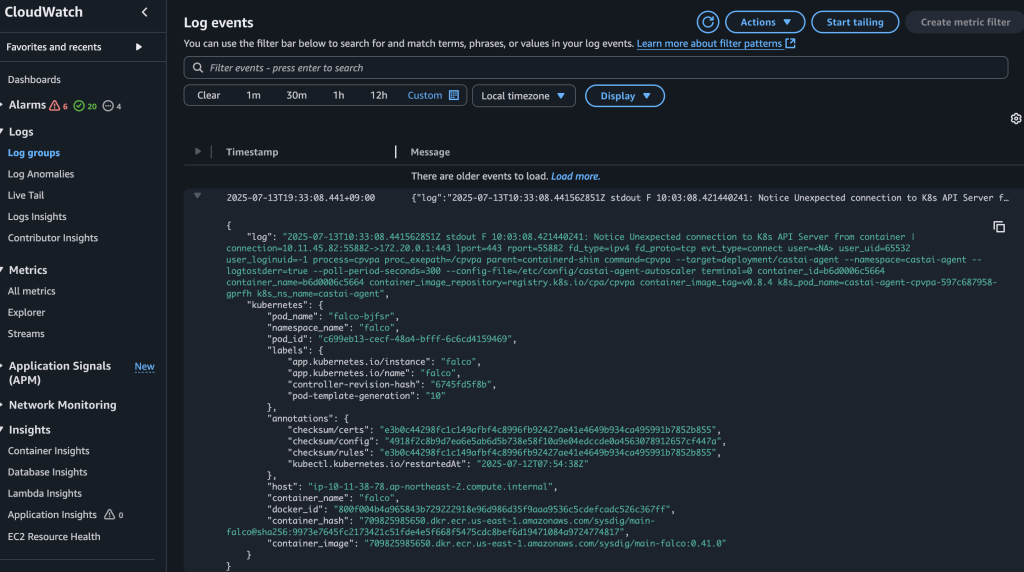Click the Start tailing button
1024x572 pixels.
(855, 22)
